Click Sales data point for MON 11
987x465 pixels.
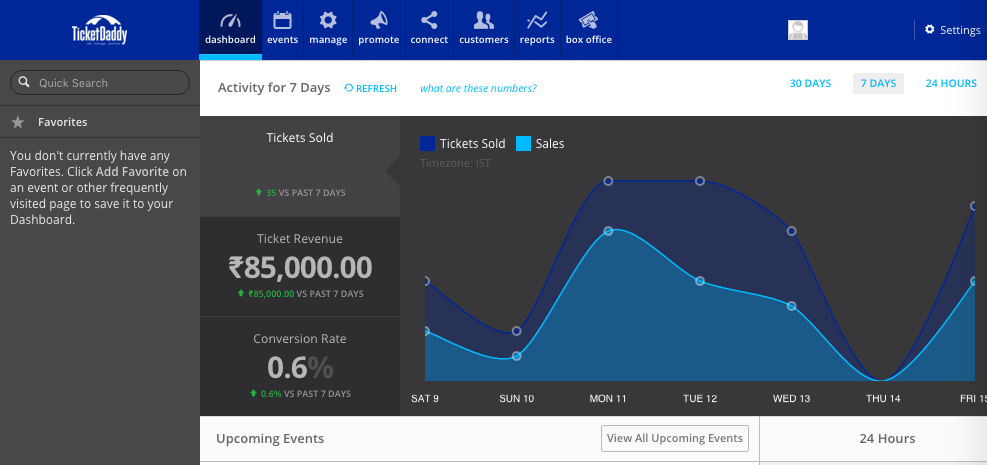tap(608, 231)
